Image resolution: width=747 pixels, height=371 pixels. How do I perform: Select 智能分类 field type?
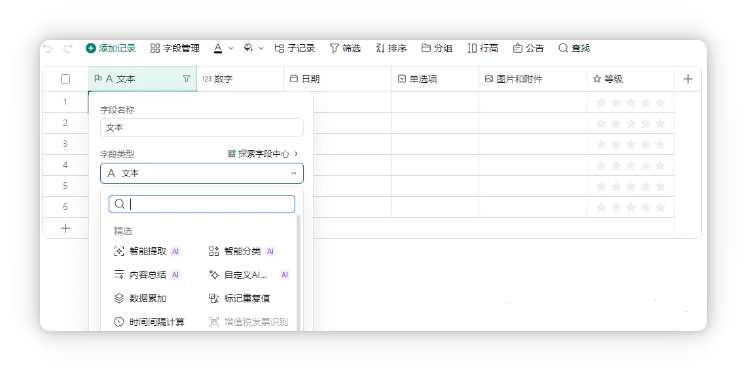point(242,251)
